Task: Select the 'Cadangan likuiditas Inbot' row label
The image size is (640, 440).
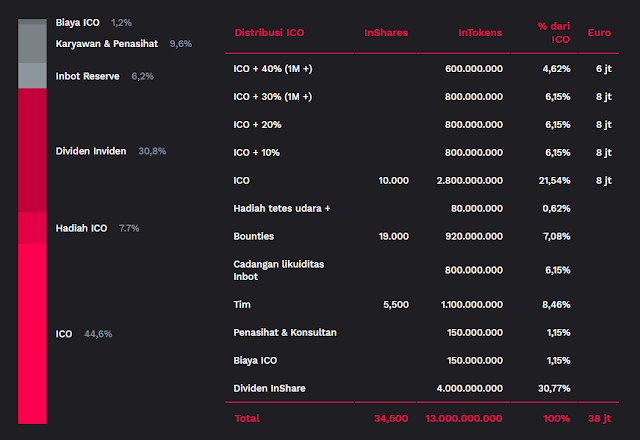Action: point(279,270)
